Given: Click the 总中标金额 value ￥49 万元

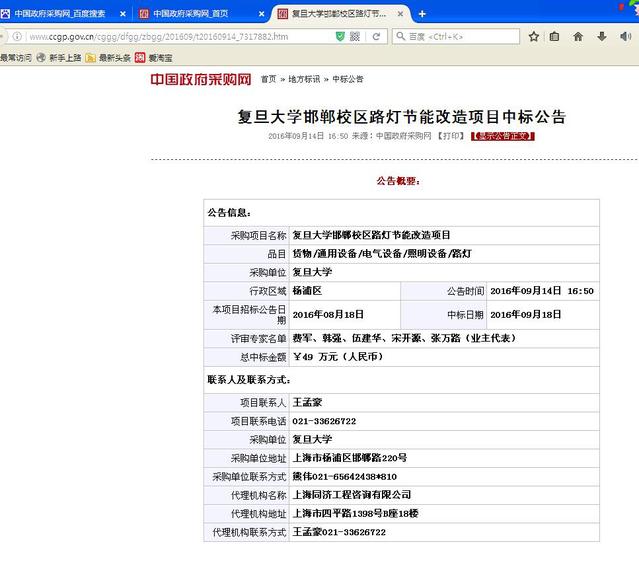Looking at the screenshot, I should [x=338, y=357].
